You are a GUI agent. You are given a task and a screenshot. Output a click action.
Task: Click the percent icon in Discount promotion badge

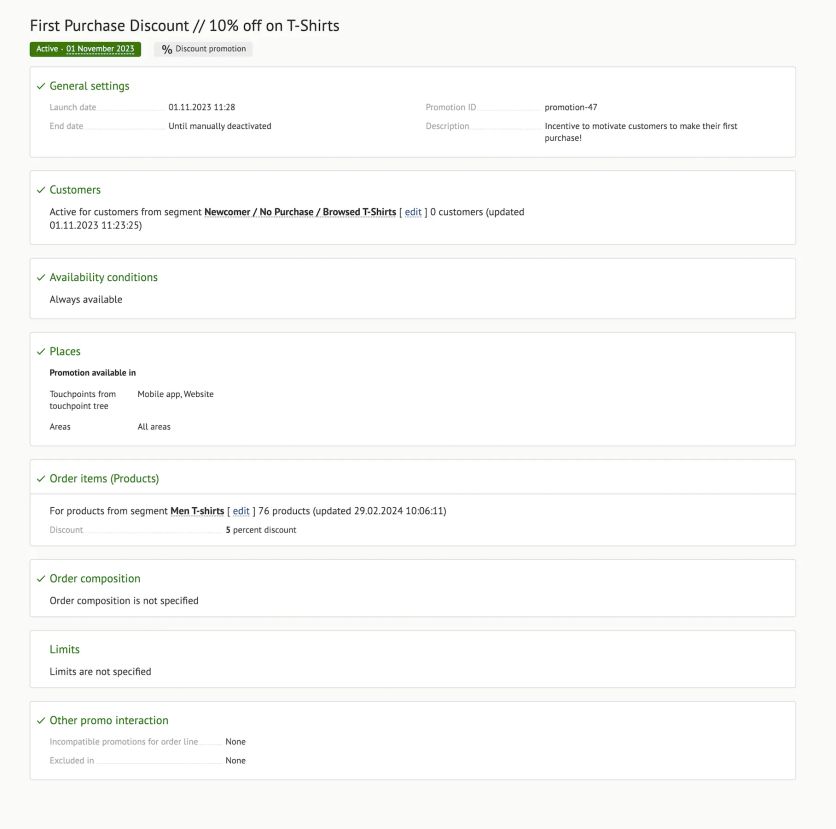(x=167, y=49)
